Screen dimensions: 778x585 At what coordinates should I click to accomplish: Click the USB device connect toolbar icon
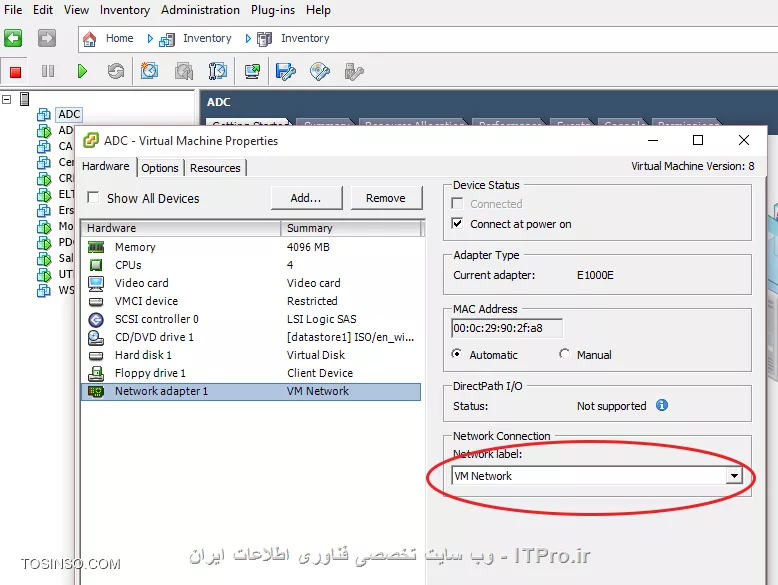pyautogui.click(x=354, y=72)
